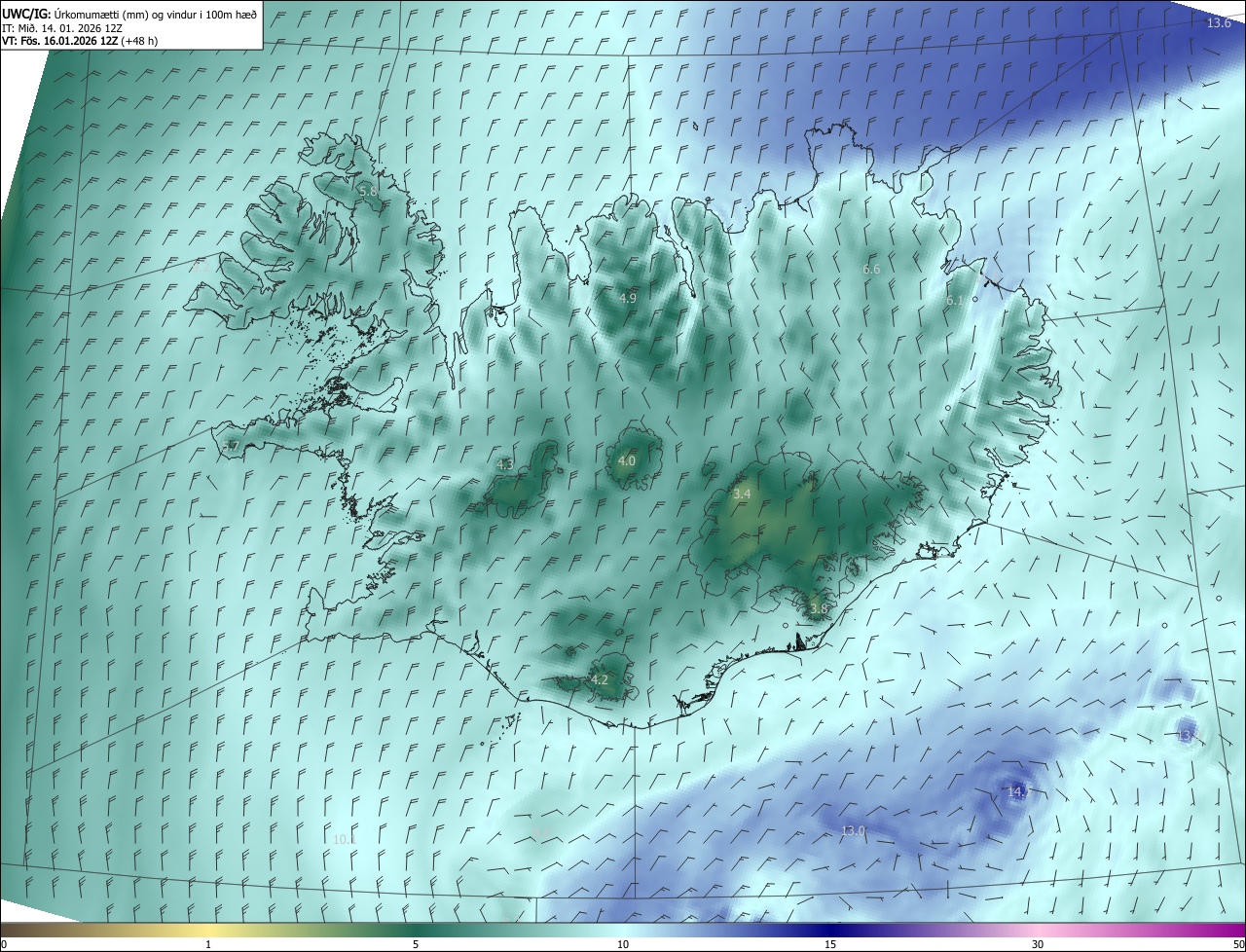Click the 13.6 value label
This screenshot has height=952, width=1246.
1219,22
